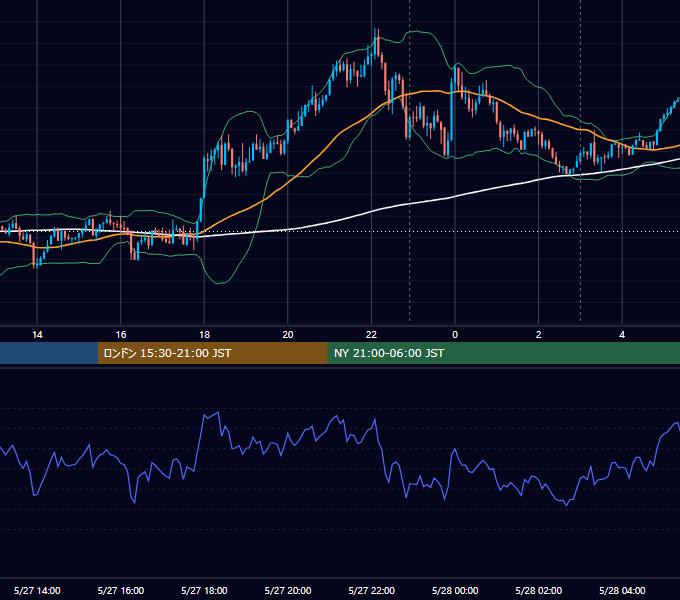
Task: Click the 5/27 16:00 date label
Action: pyautogui.click(x=121, y=590)
